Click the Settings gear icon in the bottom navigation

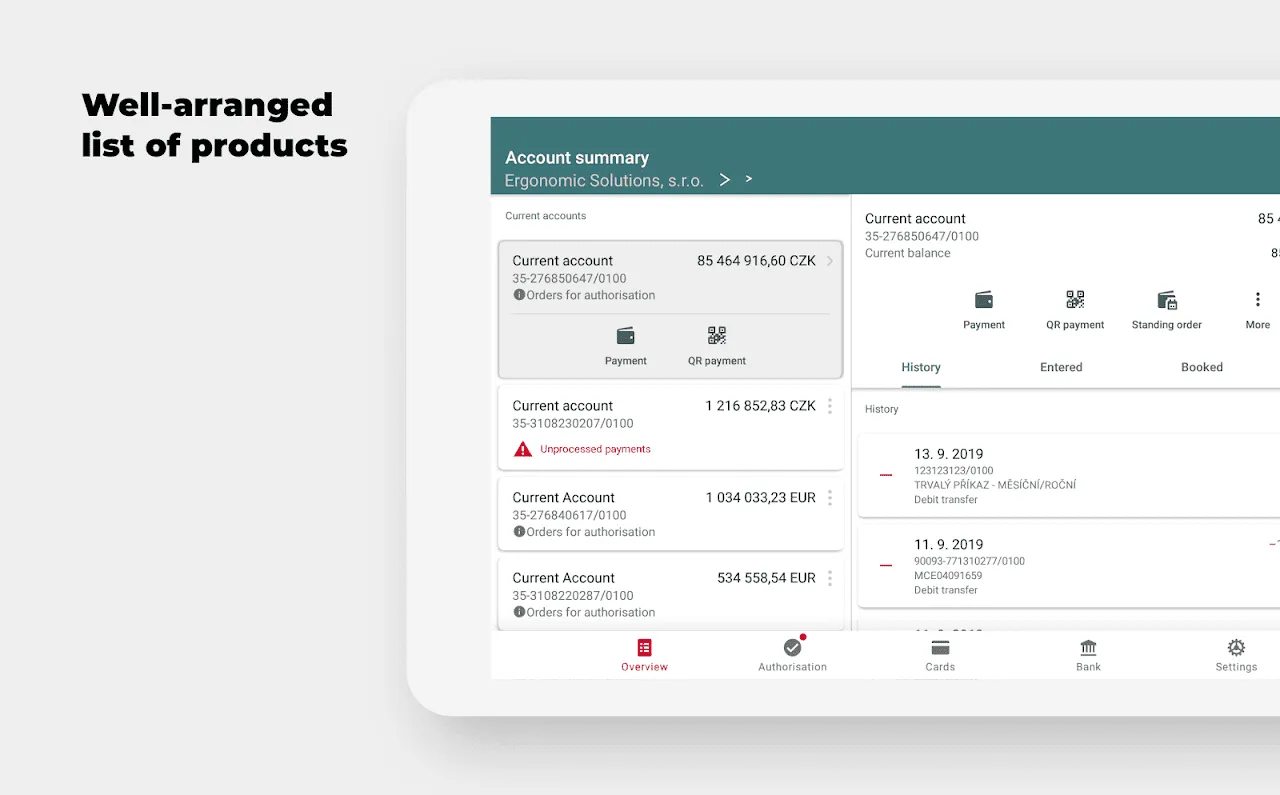(x=1236, y=648)
